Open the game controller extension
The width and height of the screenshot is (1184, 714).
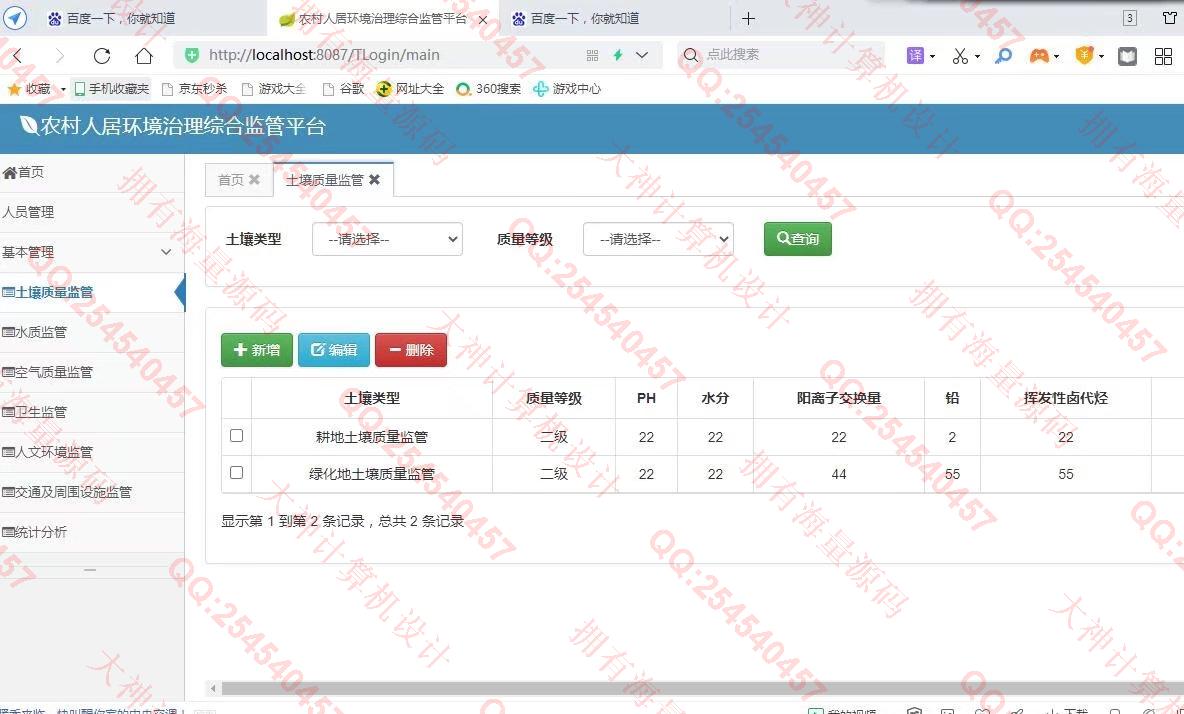[1040, 55]
